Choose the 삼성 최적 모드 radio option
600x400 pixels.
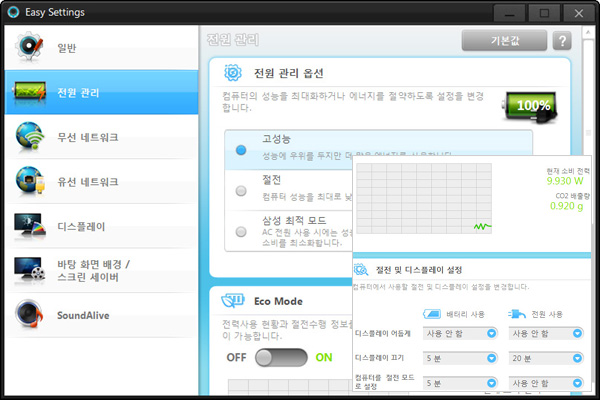pos(241,231)
